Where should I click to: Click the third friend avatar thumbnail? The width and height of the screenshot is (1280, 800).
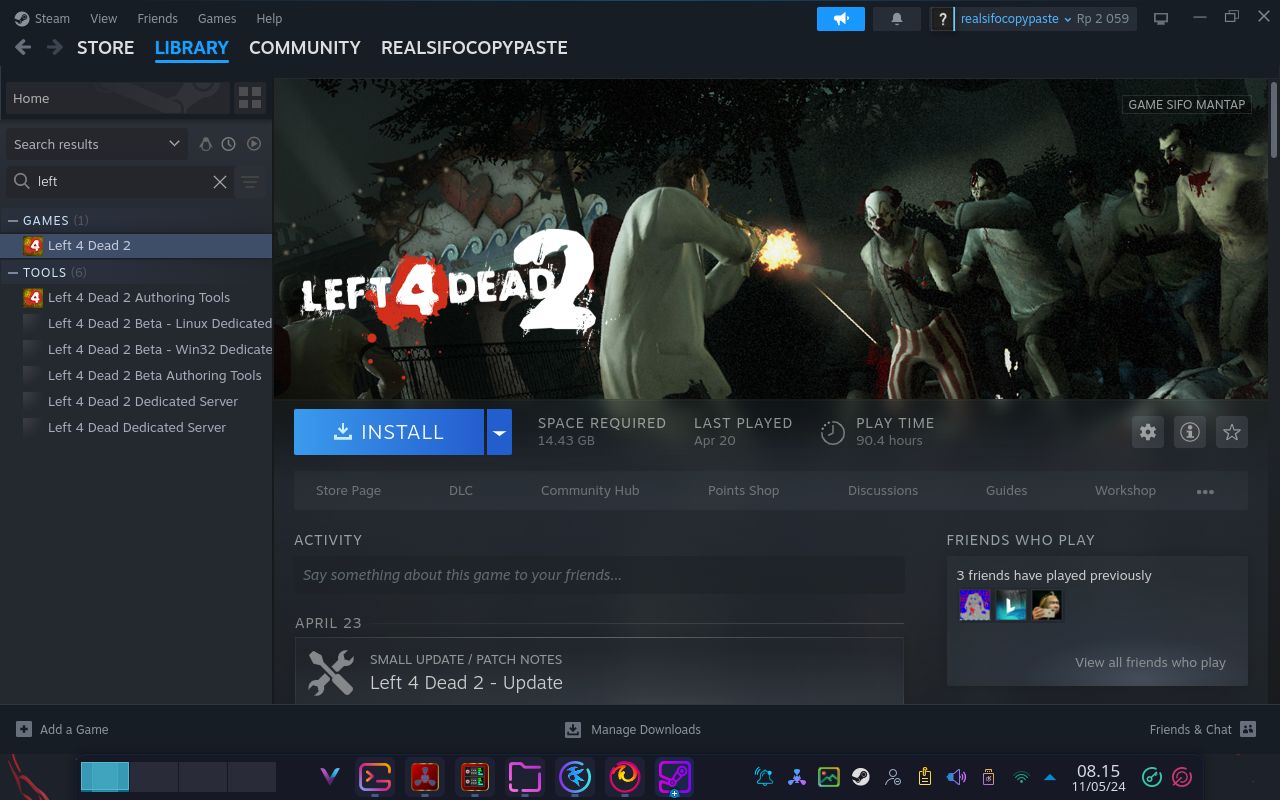1047,605
